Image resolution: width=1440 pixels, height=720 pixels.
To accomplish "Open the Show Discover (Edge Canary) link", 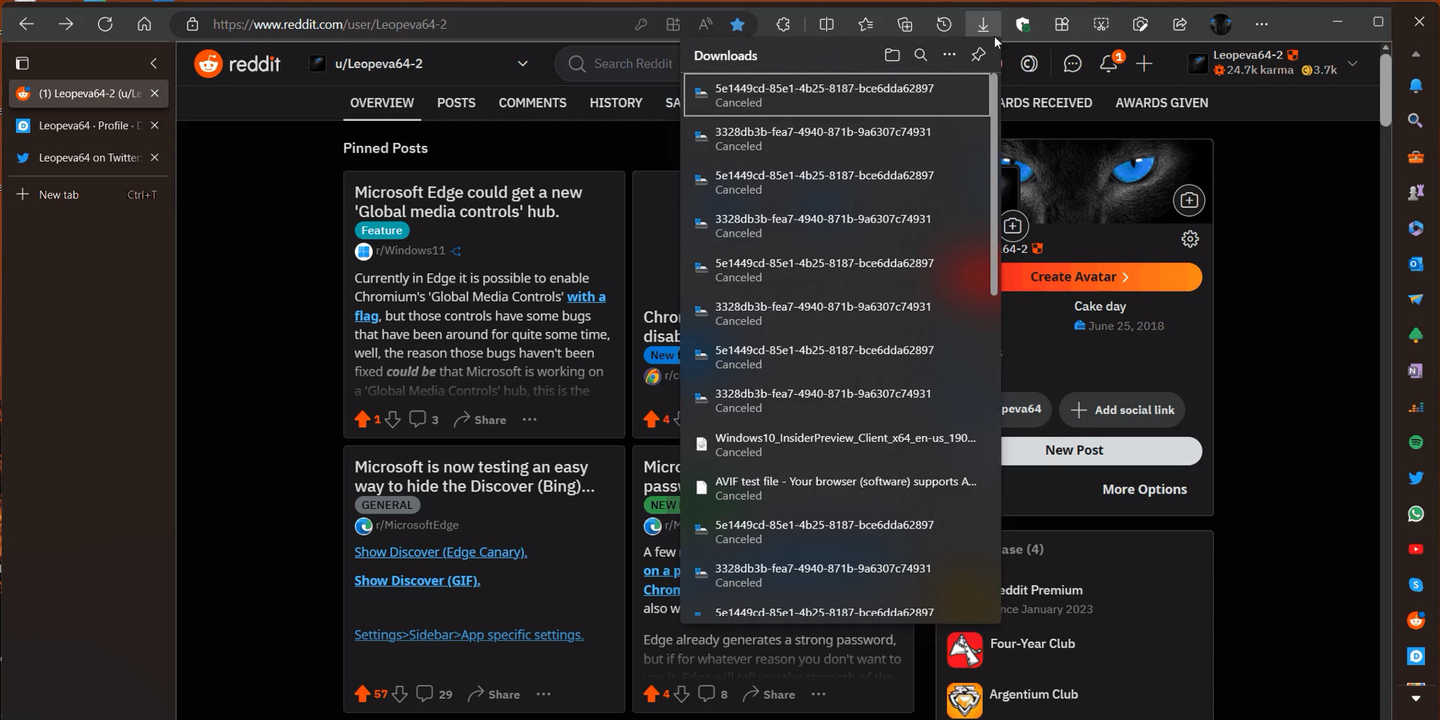I will 440,552.
